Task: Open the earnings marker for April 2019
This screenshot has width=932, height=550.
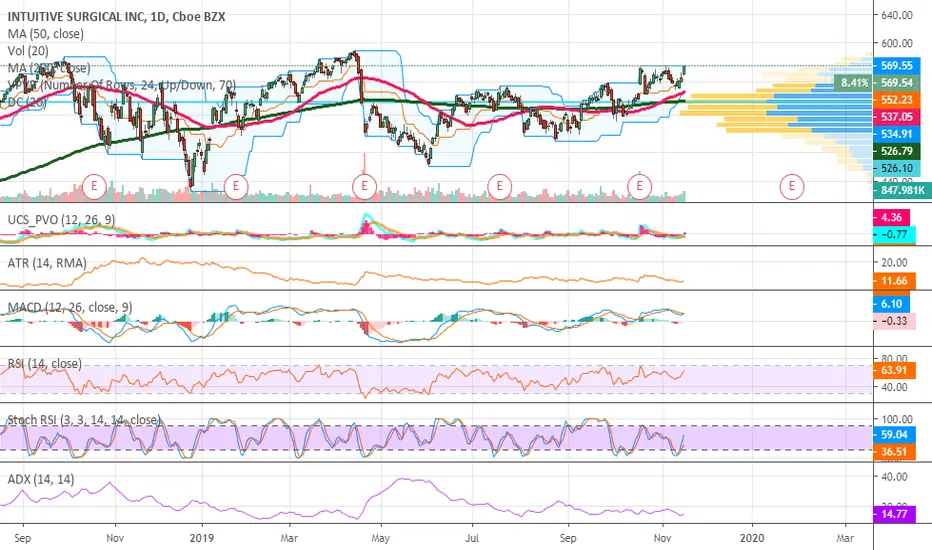Action: [x=364, y=186]
